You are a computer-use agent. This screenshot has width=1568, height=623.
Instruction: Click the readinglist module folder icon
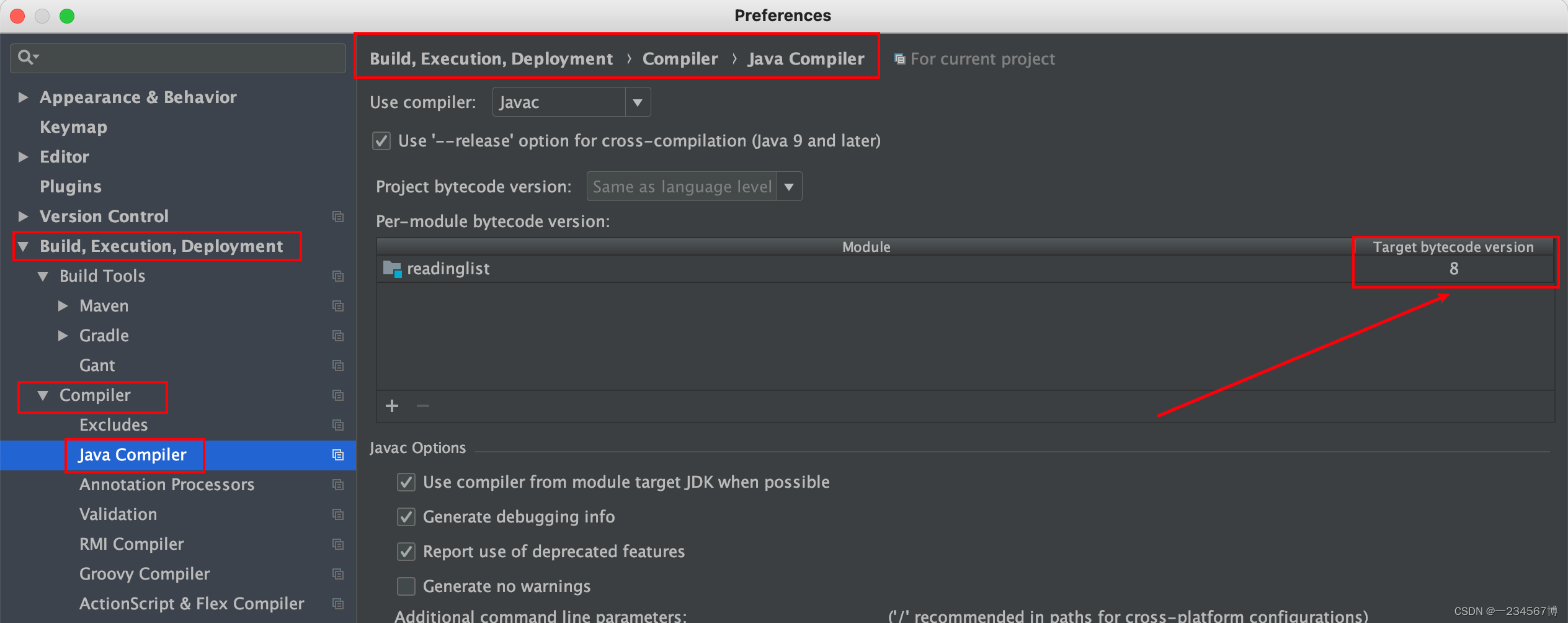(392, 269)
